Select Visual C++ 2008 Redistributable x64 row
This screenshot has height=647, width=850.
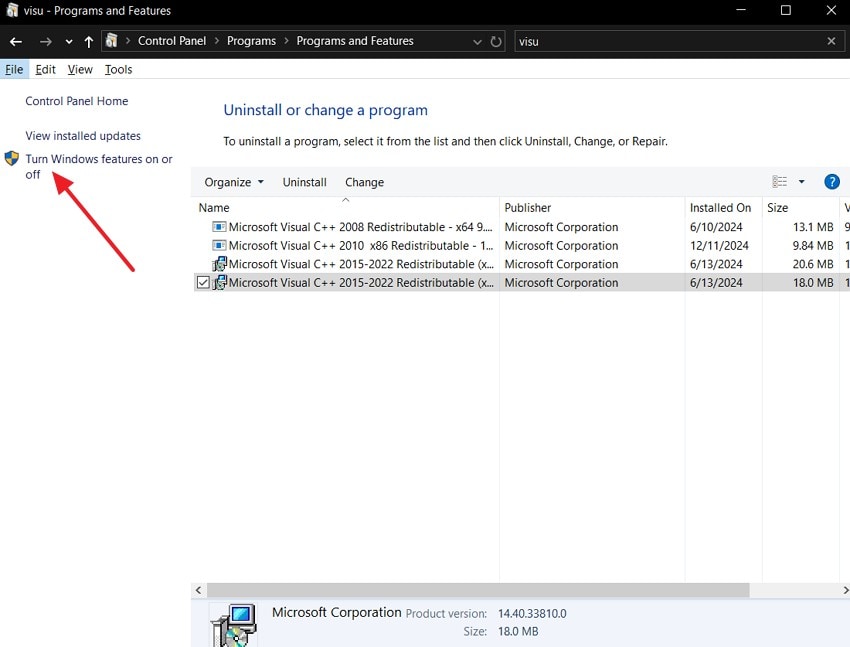(x=520, y=227)
